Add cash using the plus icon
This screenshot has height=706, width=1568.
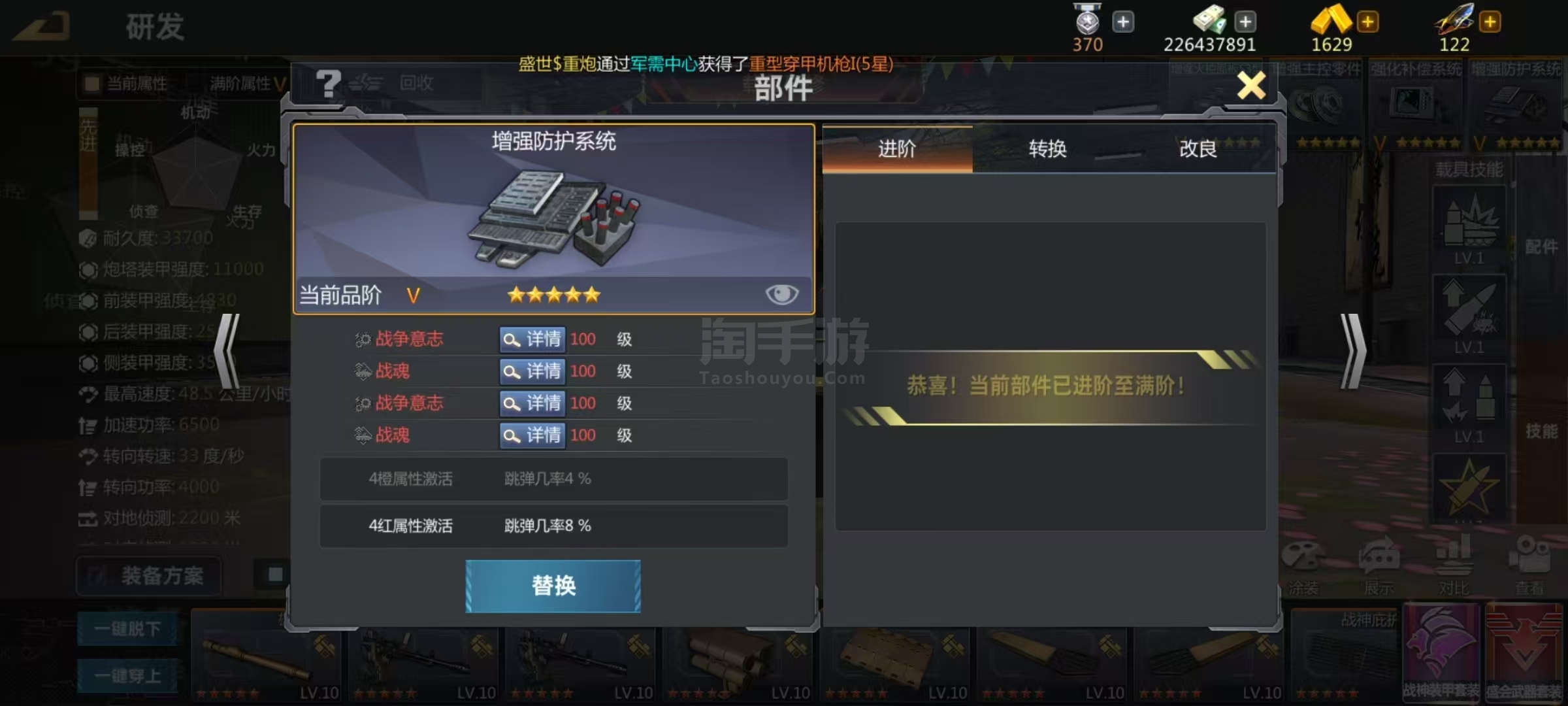point(1245,22)
